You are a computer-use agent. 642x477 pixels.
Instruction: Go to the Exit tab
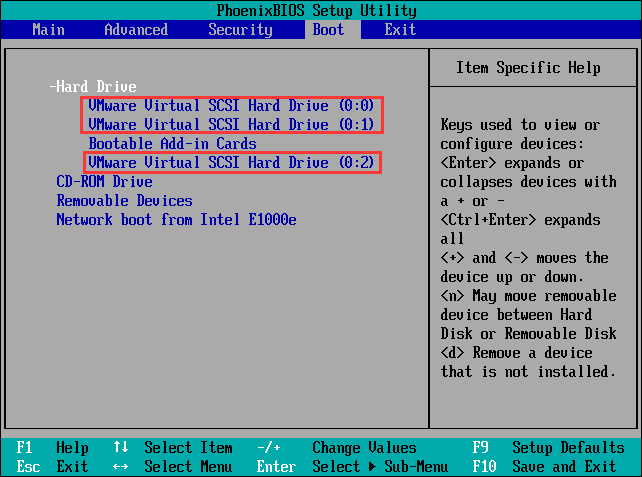[400, 30]
